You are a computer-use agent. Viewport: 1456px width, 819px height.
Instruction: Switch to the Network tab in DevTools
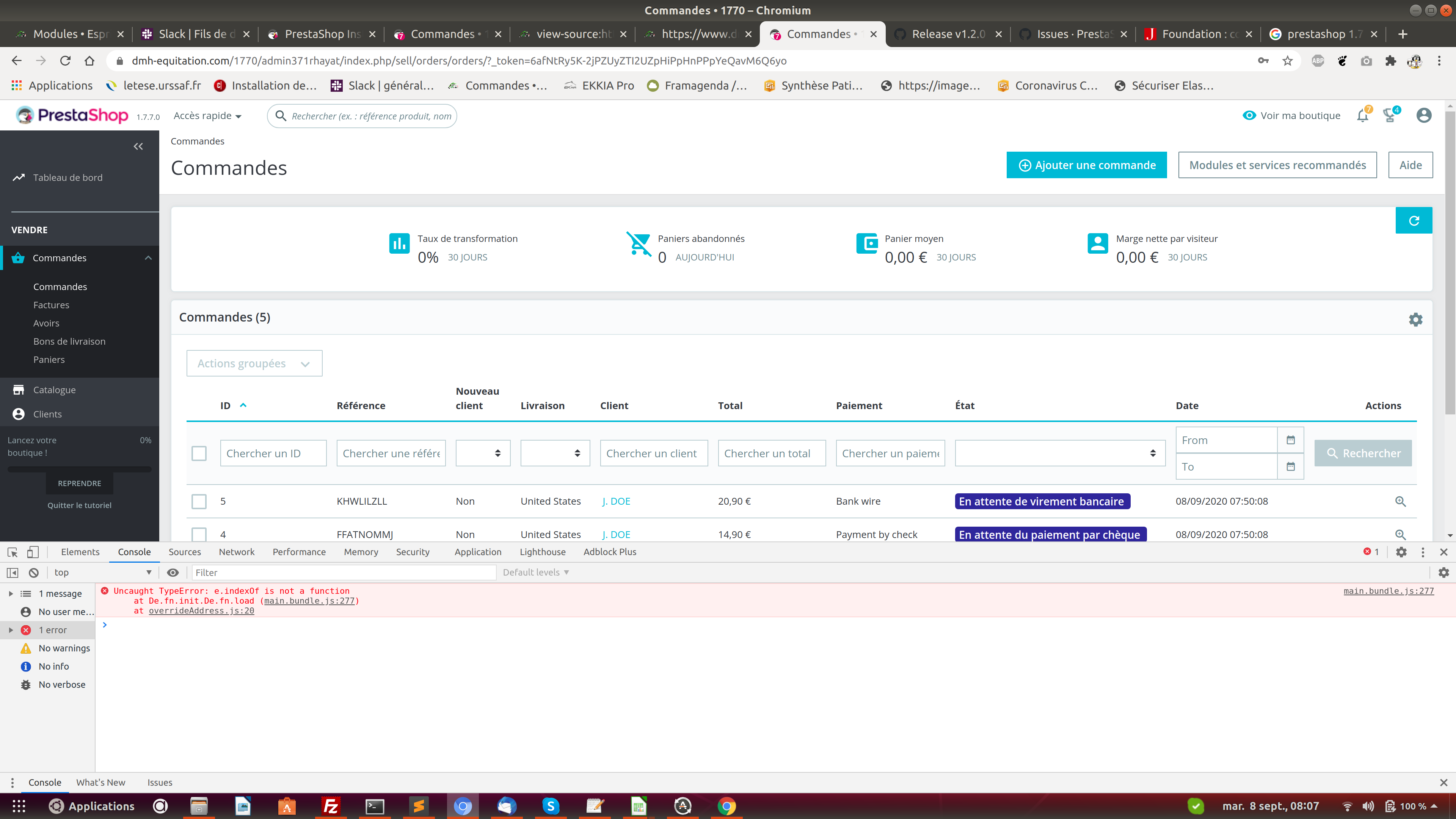[236, 552]
